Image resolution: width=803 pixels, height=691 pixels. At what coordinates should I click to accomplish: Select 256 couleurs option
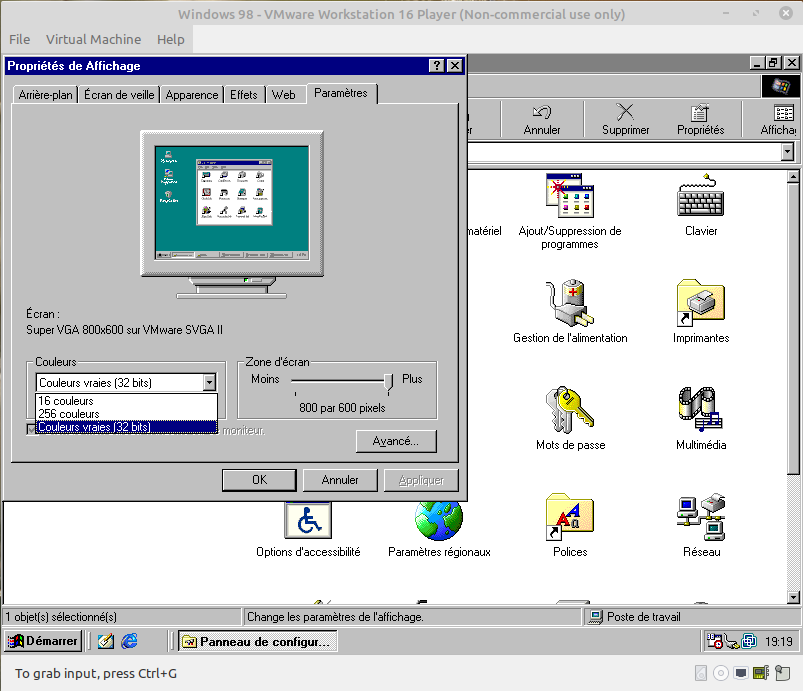click(126, 413)
